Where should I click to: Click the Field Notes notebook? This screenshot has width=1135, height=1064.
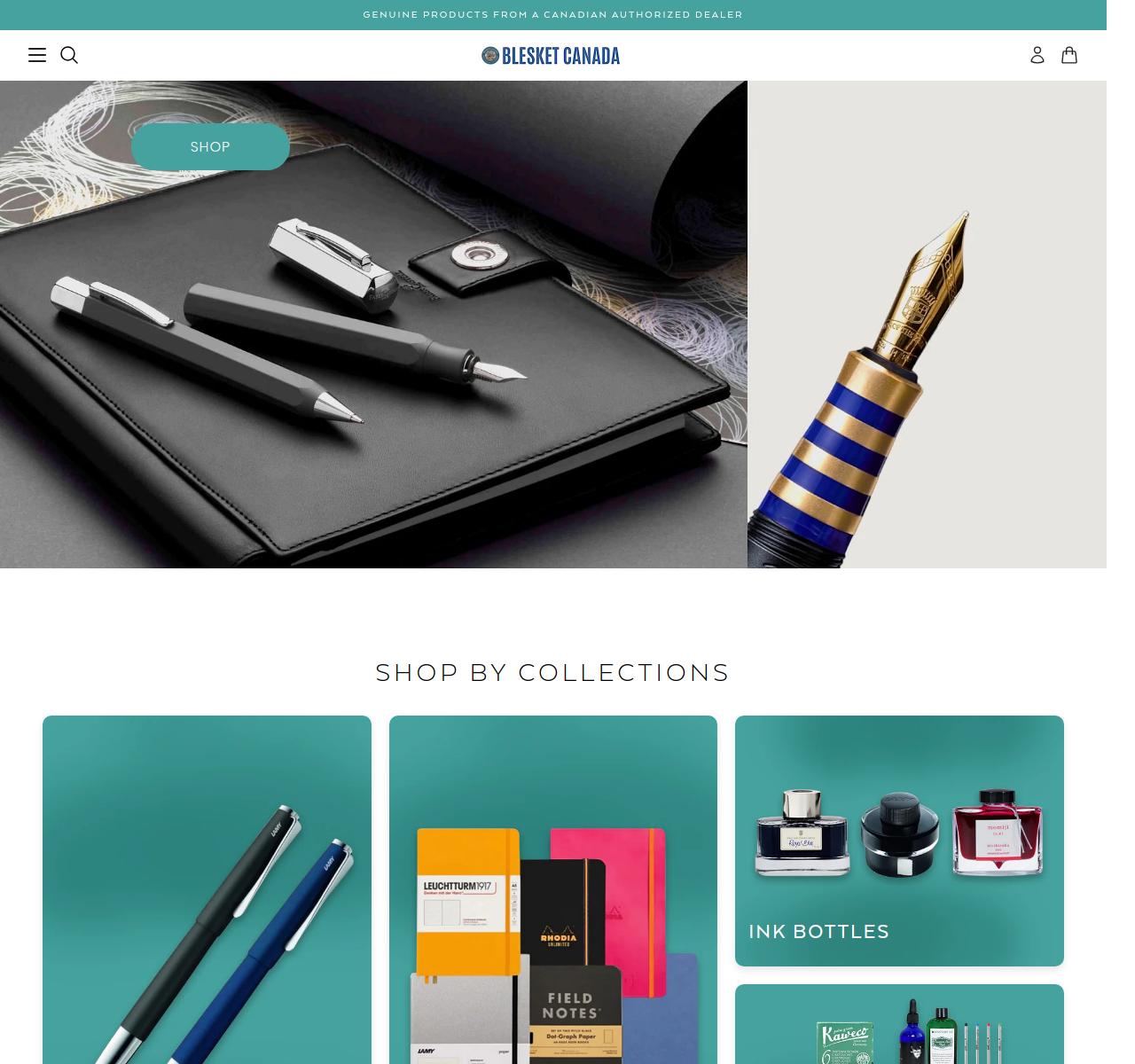[576, 1014]
